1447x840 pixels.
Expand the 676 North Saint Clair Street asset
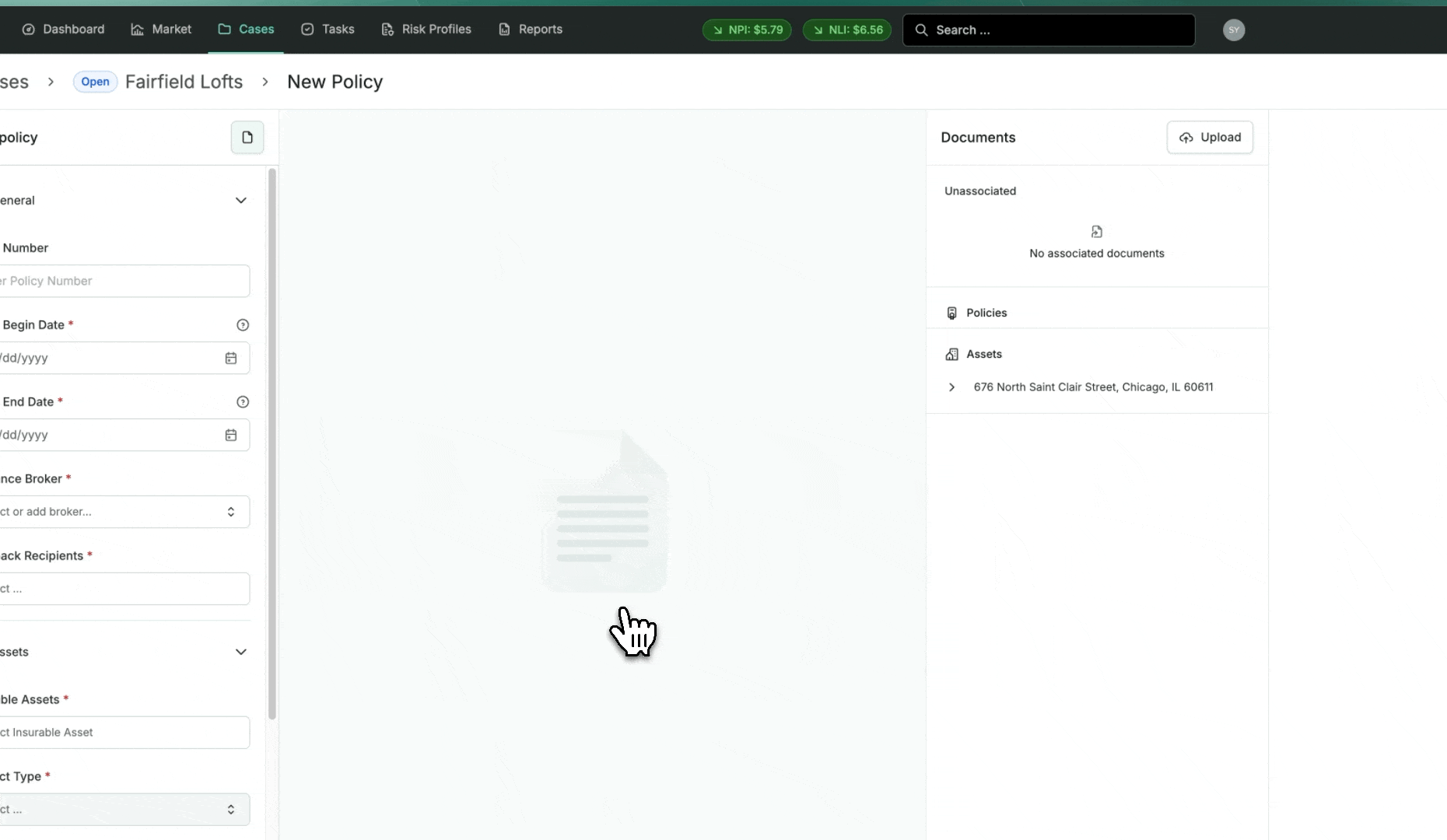pyautogui.click(x=951, y=387)
